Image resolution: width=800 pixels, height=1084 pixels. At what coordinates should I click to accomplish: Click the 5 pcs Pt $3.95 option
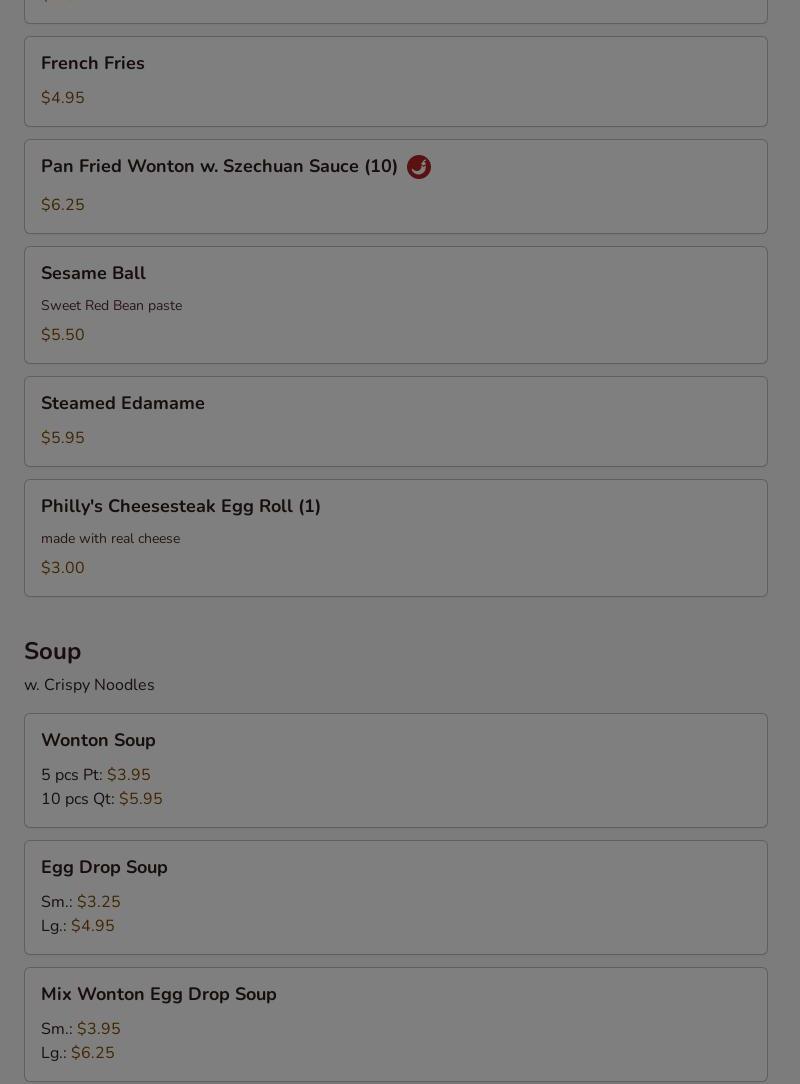[x=95, y=774]
